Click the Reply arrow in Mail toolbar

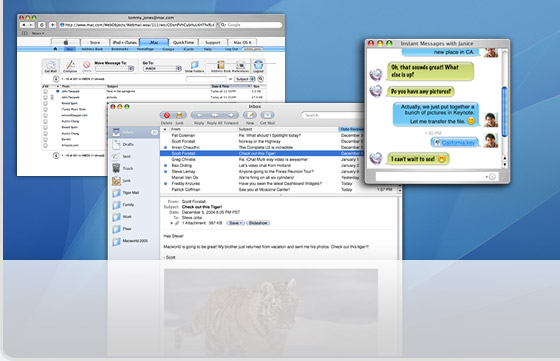pyautogui.click(x=199, y=115)
